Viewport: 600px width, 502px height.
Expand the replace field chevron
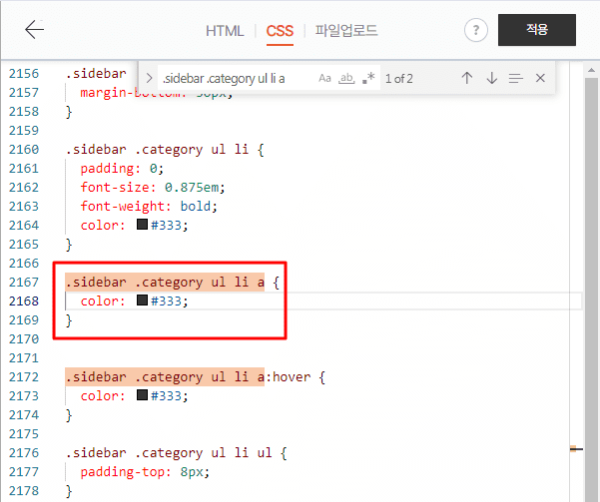tap(149, 78)
